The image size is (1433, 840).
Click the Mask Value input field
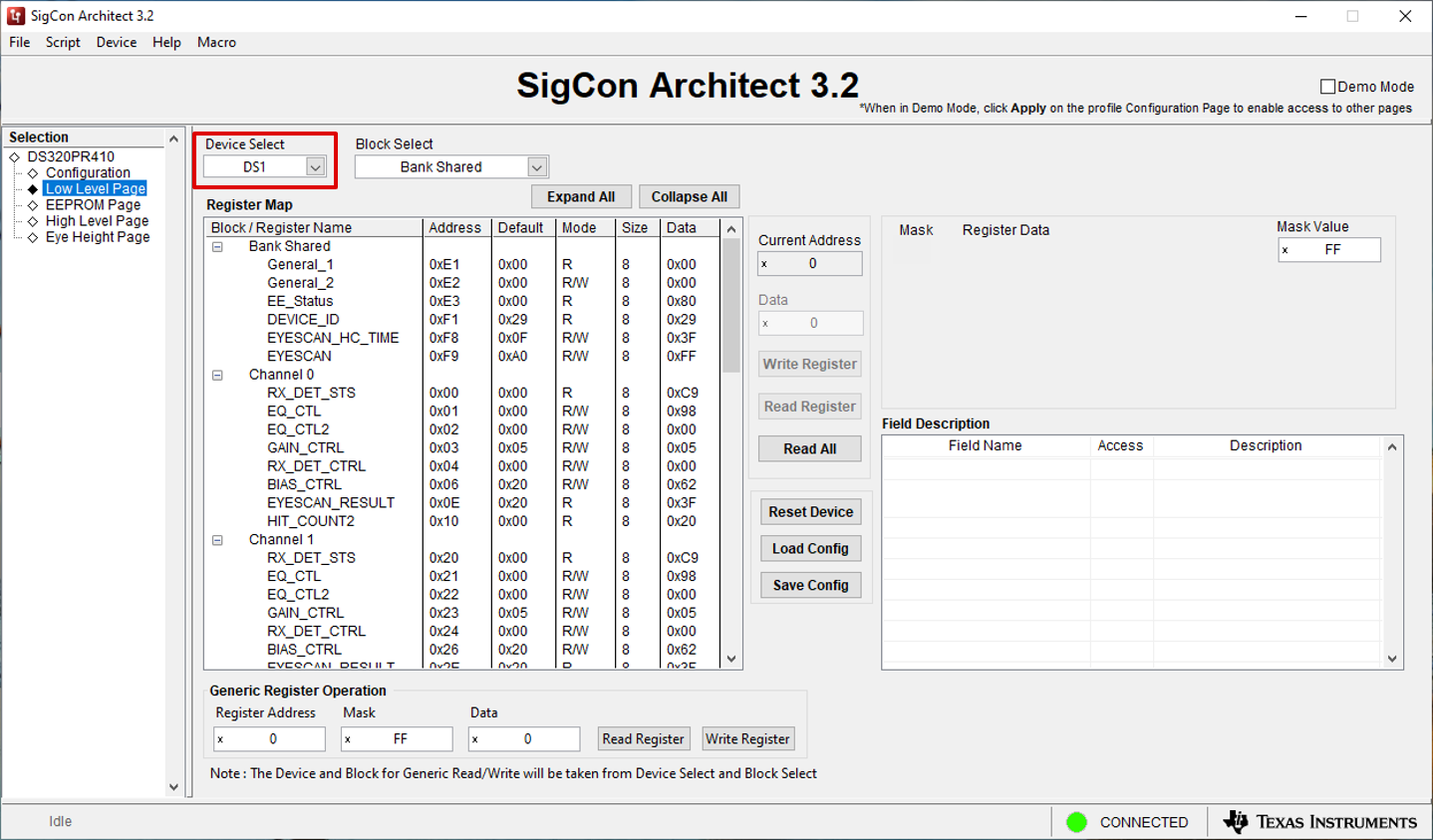(x=1329, y=250)
